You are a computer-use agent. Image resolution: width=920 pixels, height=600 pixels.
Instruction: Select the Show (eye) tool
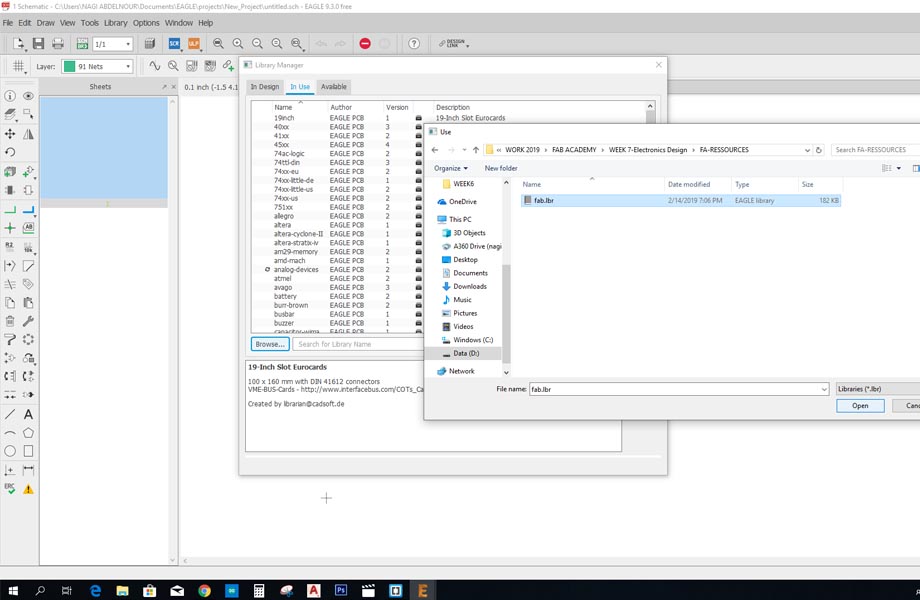[28, 96]
